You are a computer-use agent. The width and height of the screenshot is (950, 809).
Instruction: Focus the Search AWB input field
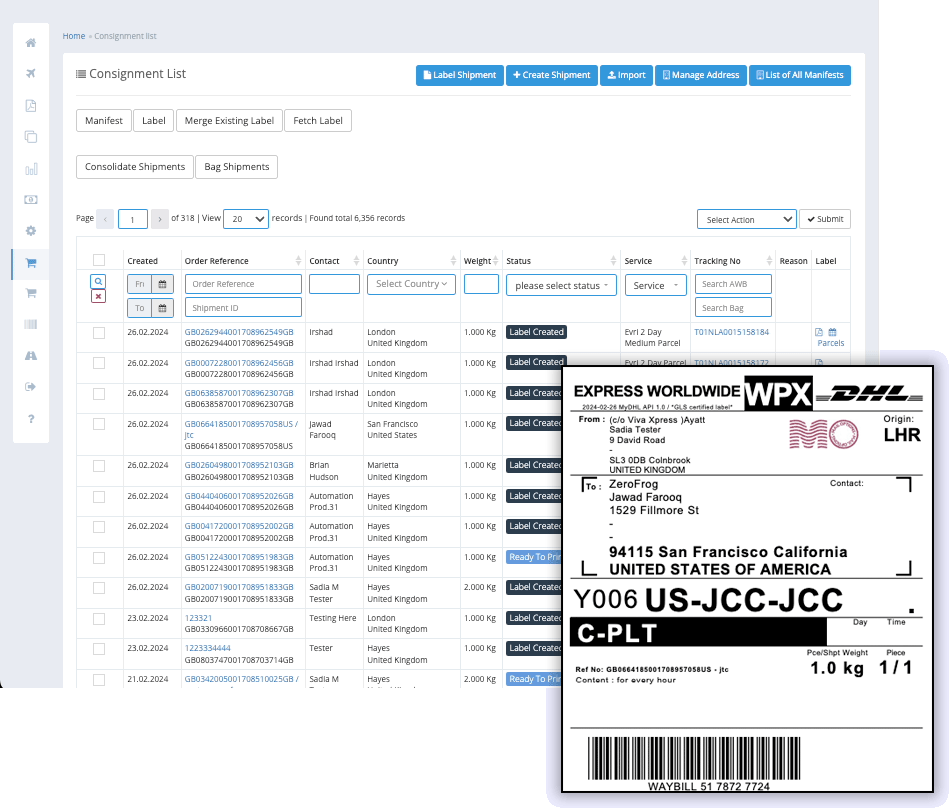[x=733, y=284]
